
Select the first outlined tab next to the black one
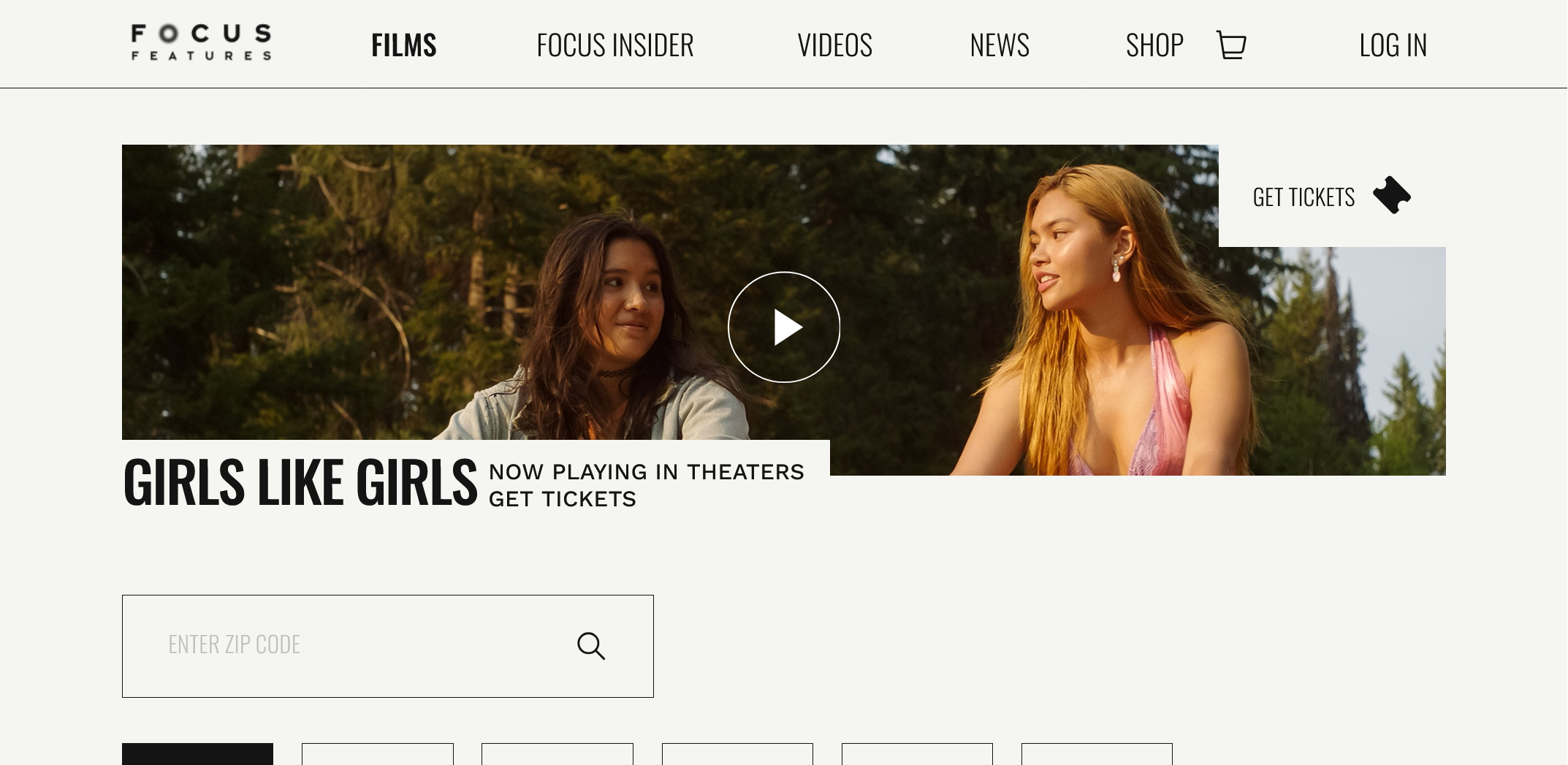pyautogui.click(x=378, y=754)
